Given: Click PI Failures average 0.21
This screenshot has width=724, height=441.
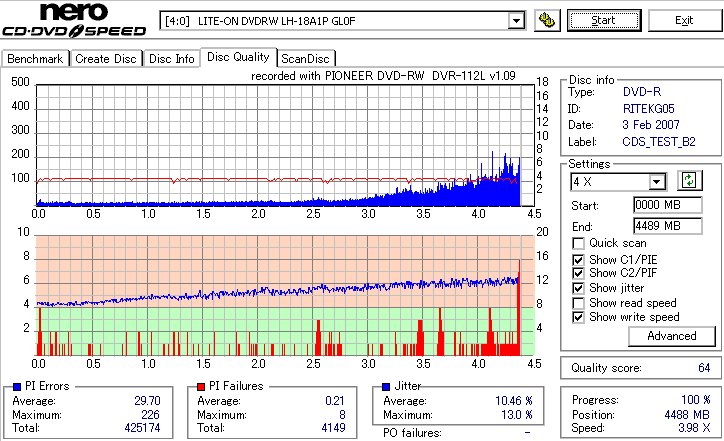Looking at the screenshot, I should pyautogui.click(x=335, y=401).
